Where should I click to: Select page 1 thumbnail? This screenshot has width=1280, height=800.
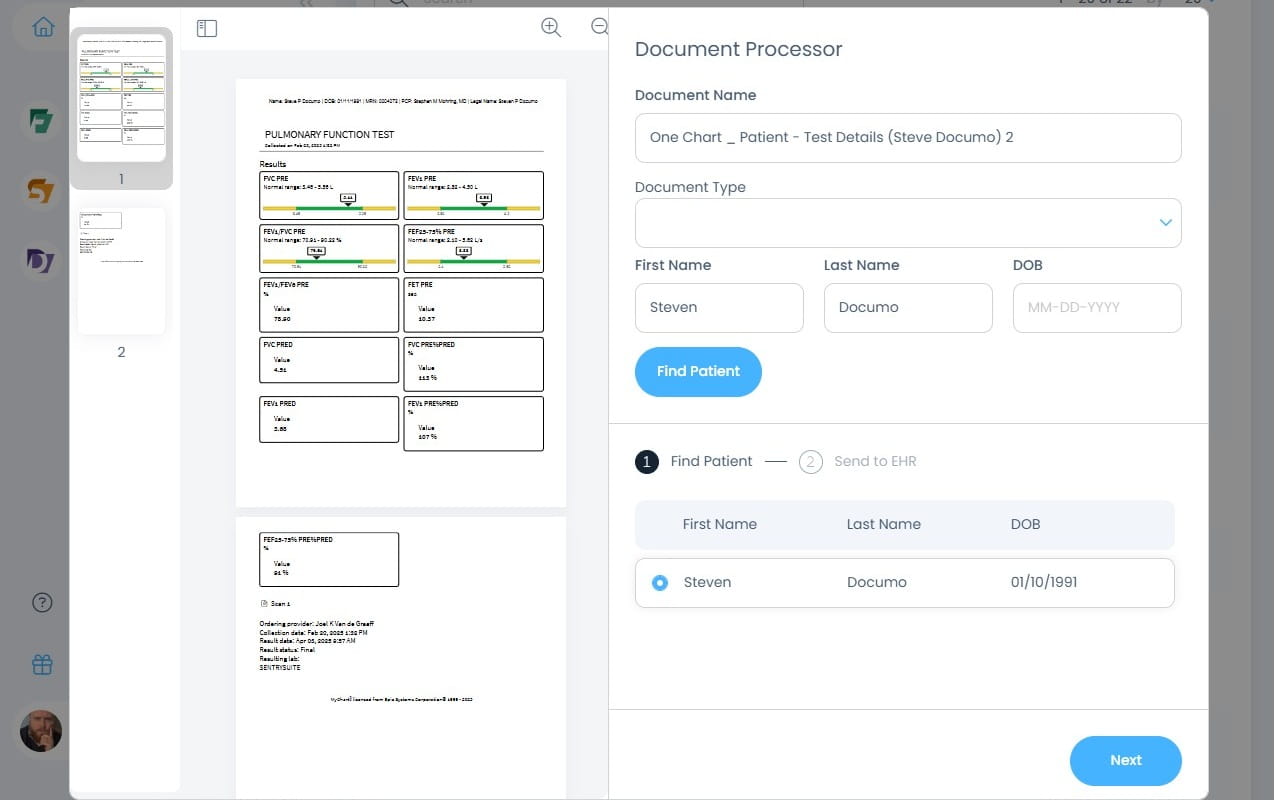[x=122, y=98]
